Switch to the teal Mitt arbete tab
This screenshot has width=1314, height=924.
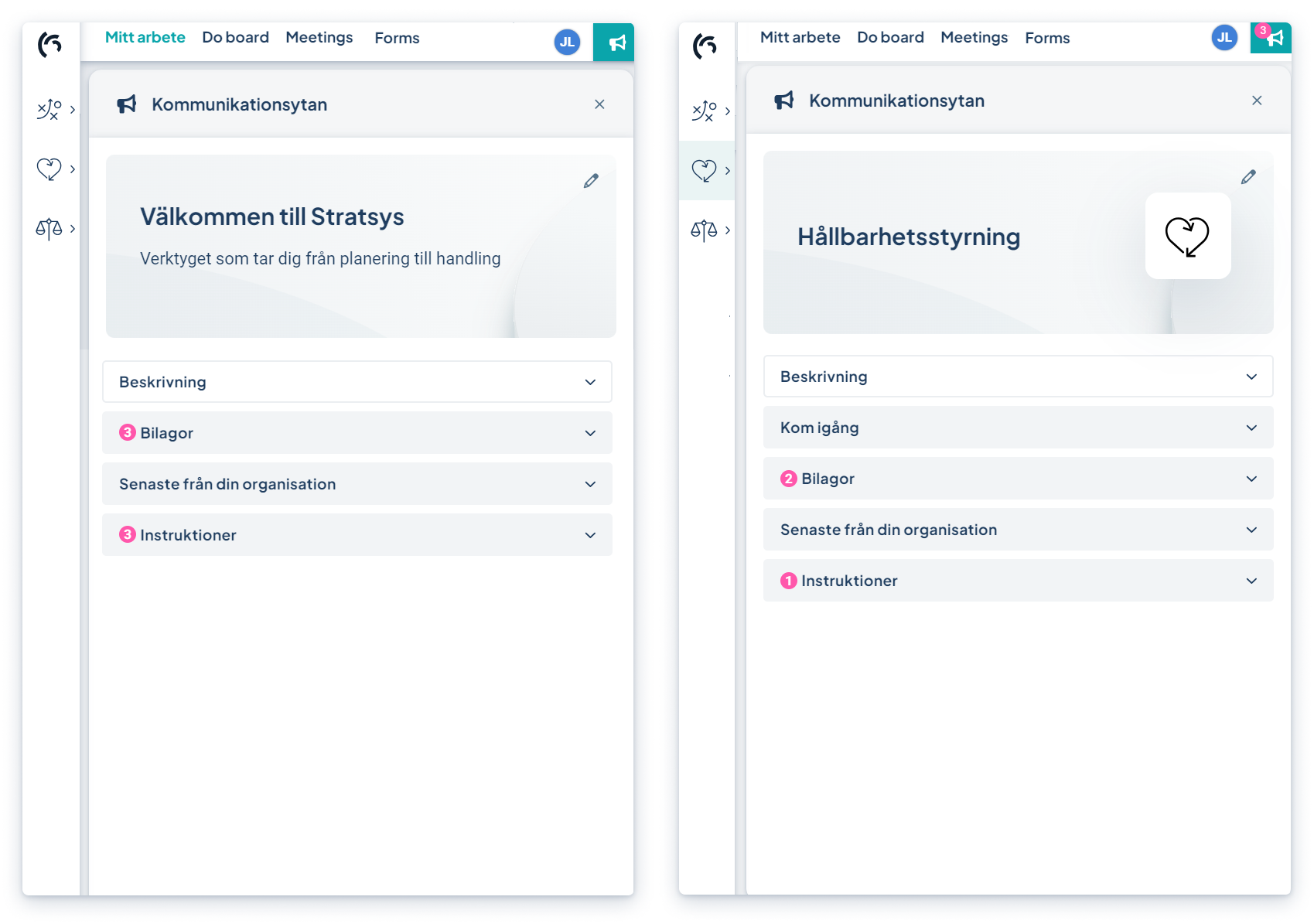click(x=145, y=38)
